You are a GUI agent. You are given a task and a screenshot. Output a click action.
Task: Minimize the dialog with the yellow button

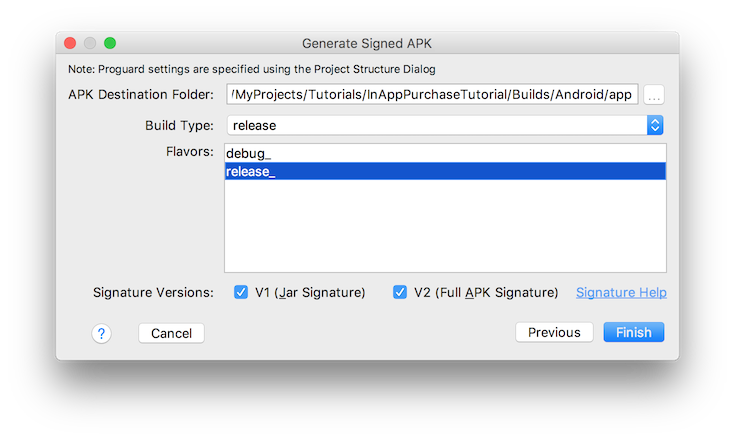click(x=90, y=43)
